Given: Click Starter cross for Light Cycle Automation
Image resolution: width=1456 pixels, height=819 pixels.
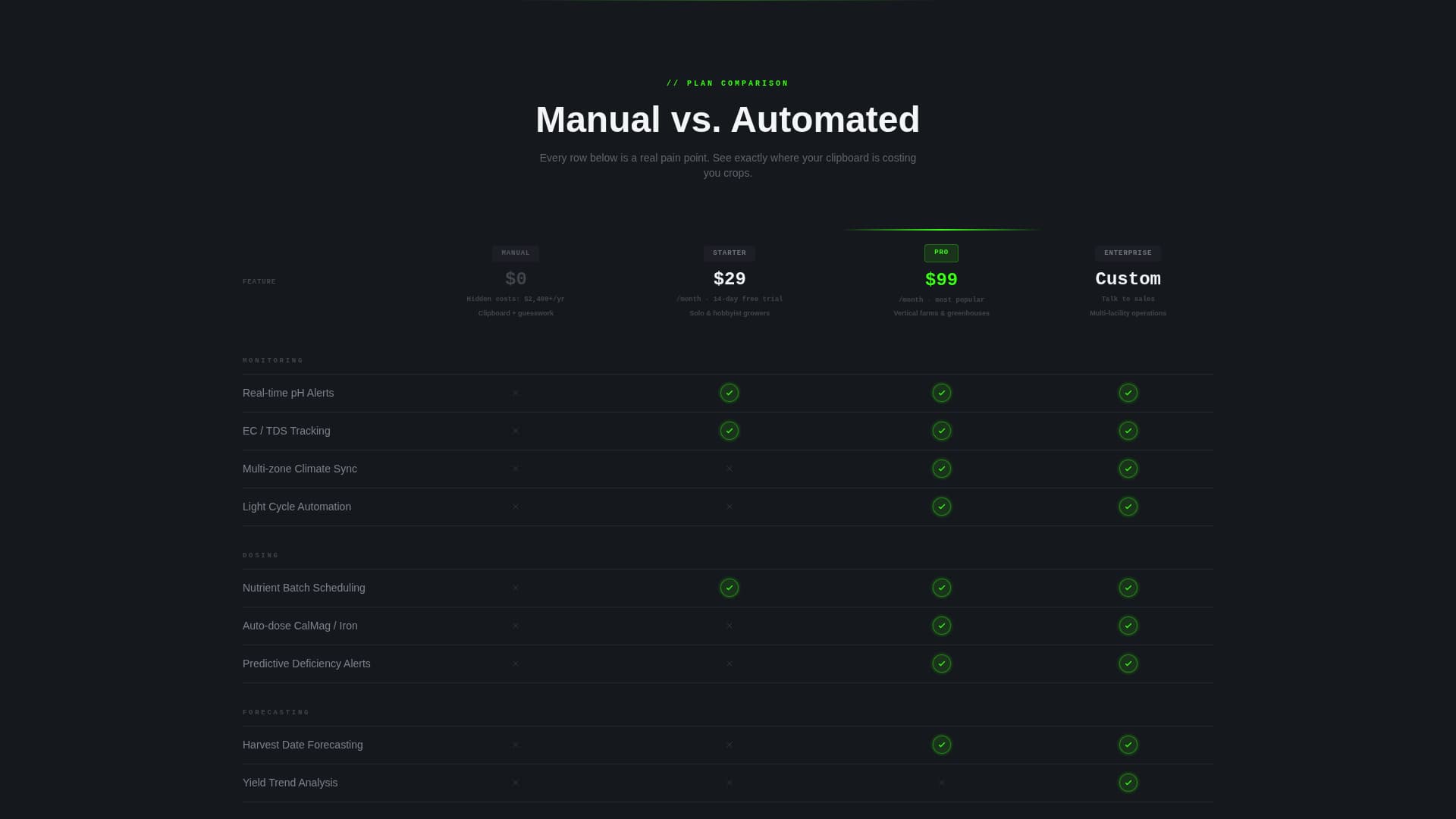Looking at the screenshot, I should [729, 507].
